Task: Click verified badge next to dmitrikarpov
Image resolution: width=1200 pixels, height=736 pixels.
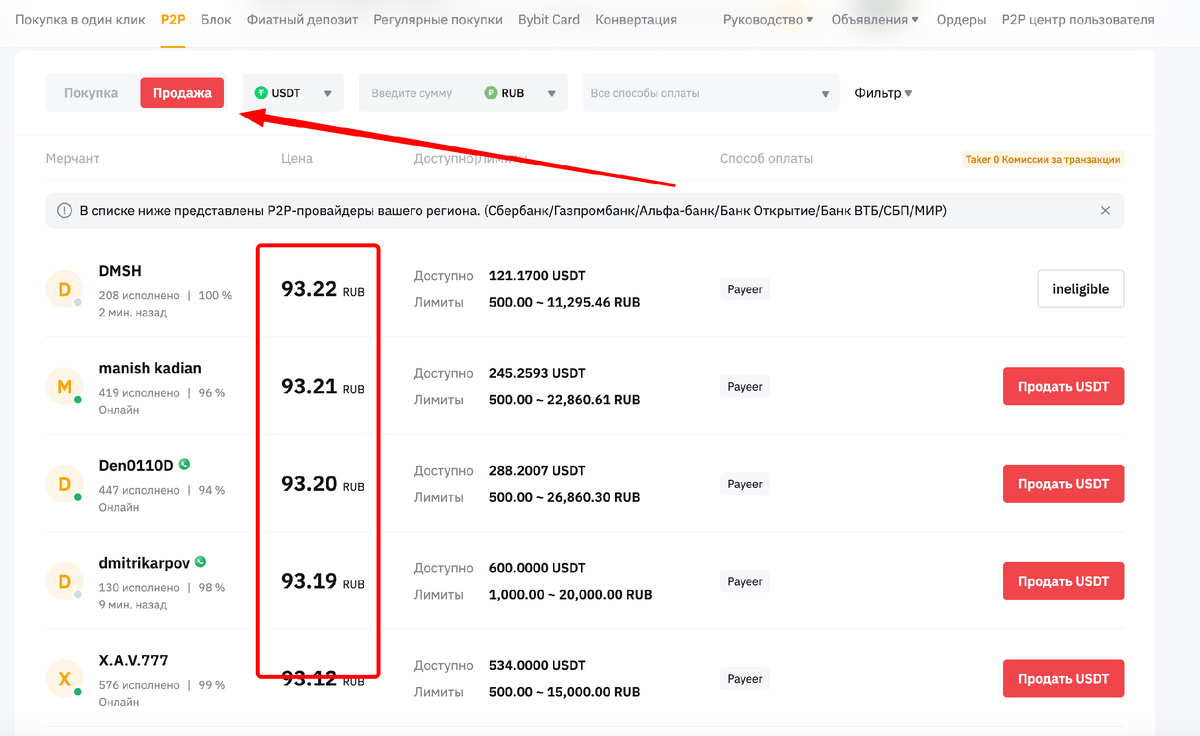Action: 200,562
